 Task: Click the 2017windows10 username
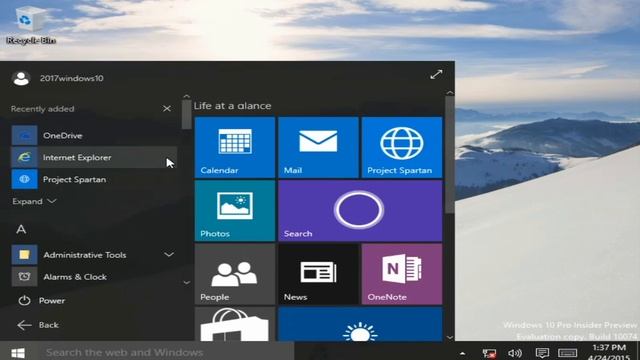tap(71, 78)
